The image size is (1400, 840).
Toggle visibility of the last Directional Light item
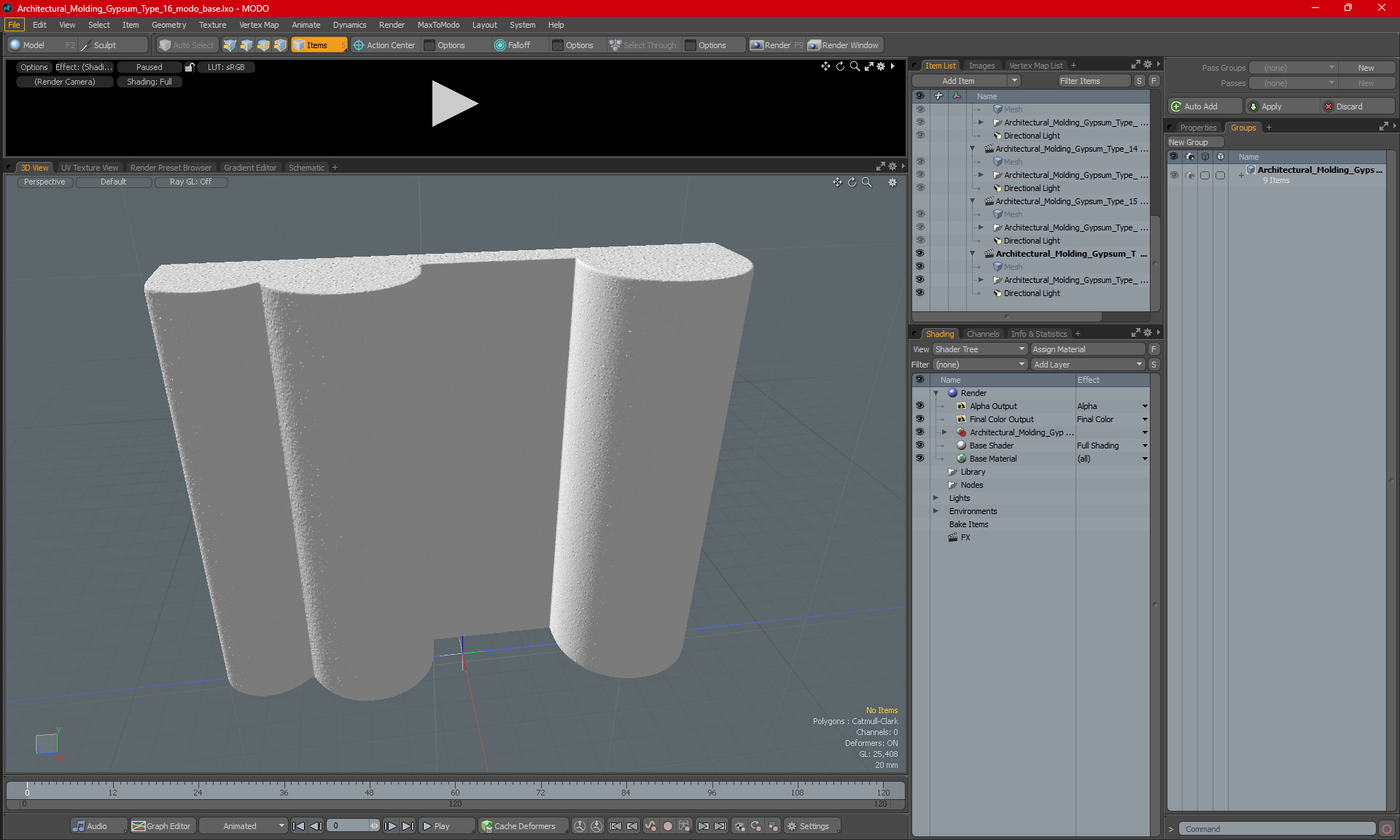pos(919,293)
